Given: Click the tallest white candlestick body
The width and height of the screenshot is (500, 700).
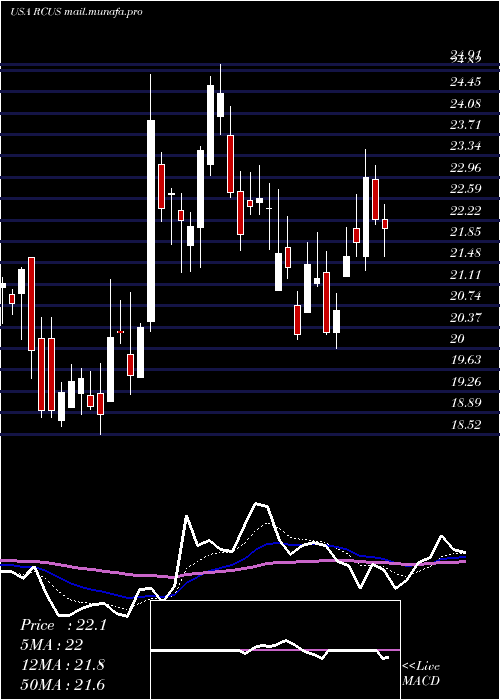Looking at the screenshot, I should click(x=151, y=221).
